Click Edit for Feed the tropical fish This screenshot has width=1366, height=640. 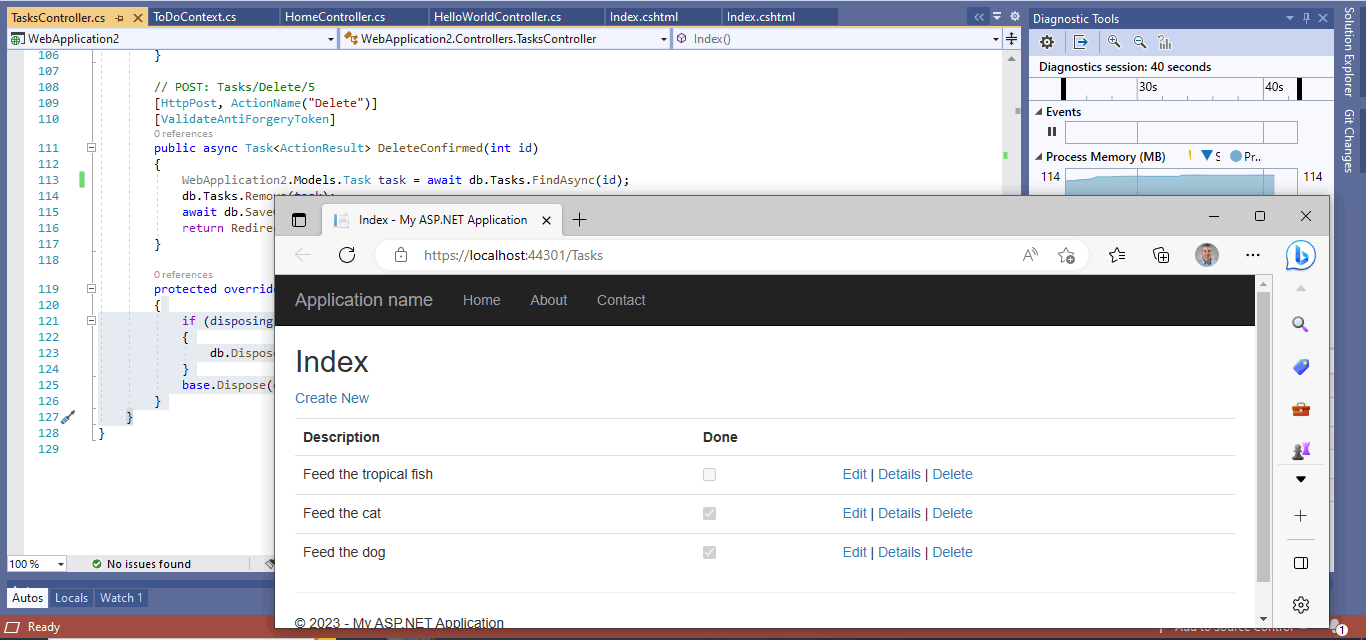855,474
